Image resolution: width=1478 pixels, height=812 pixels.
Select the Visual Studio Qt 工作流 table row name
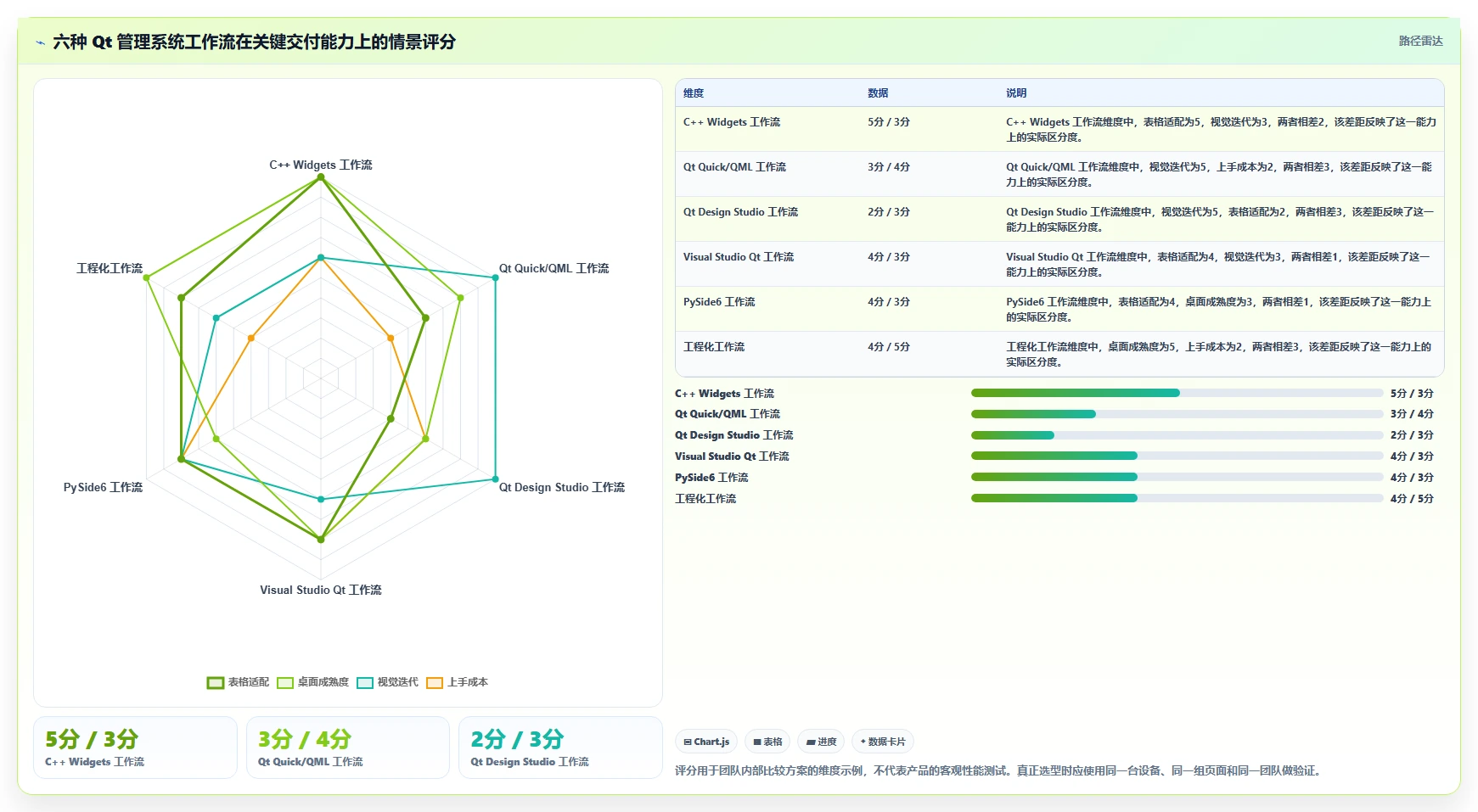pyautogui.click(x=739, y=257)
